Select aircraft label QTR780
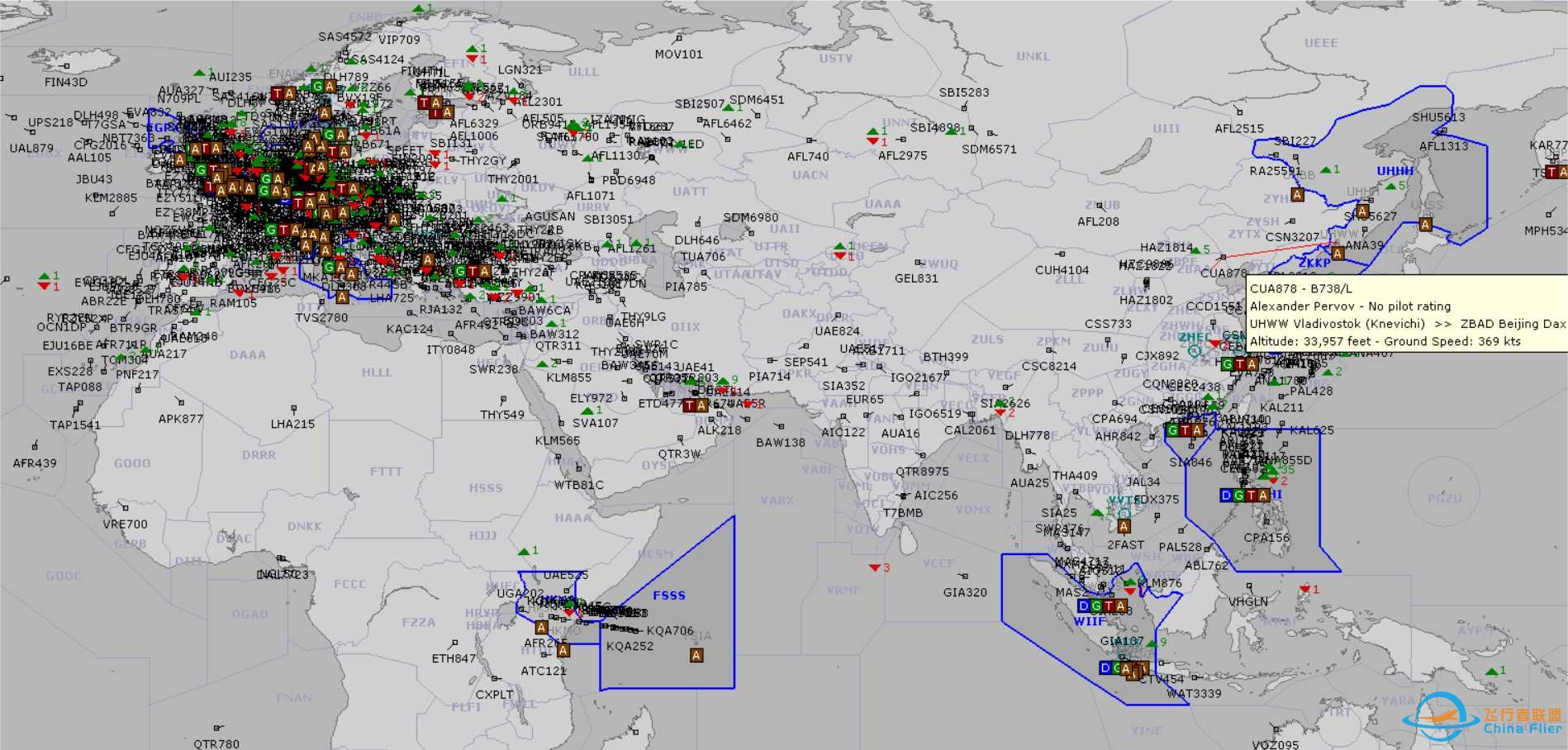The width and height of the screenshot is (1568, 750). [216, 743]
